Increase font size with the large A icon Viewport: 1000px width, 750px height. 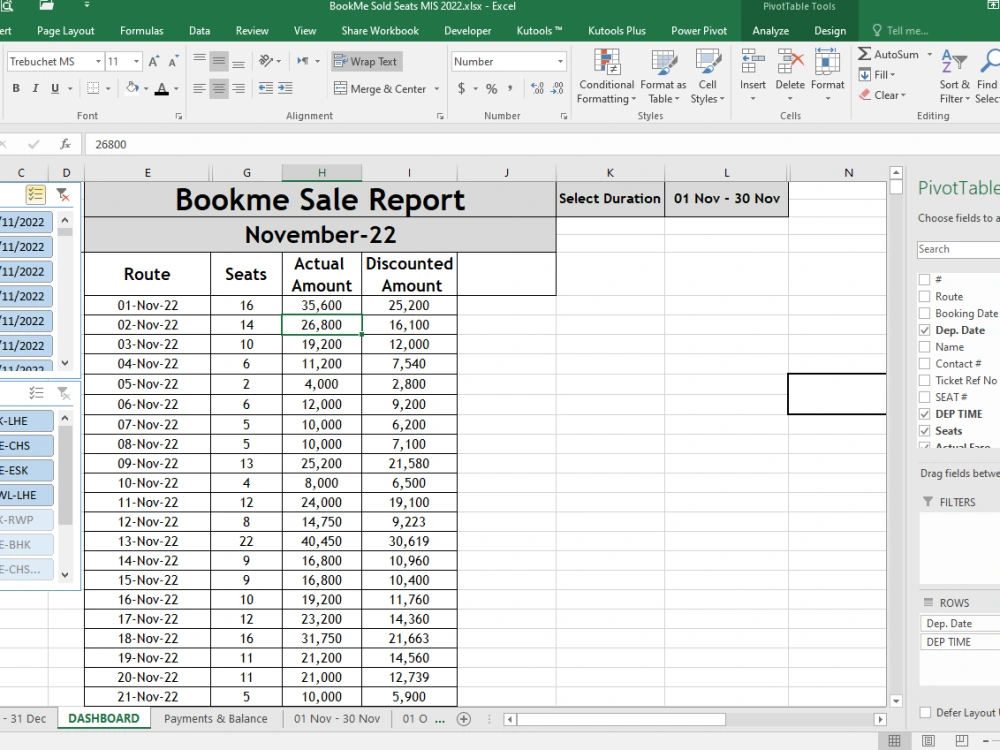click(x=153, y=61)
